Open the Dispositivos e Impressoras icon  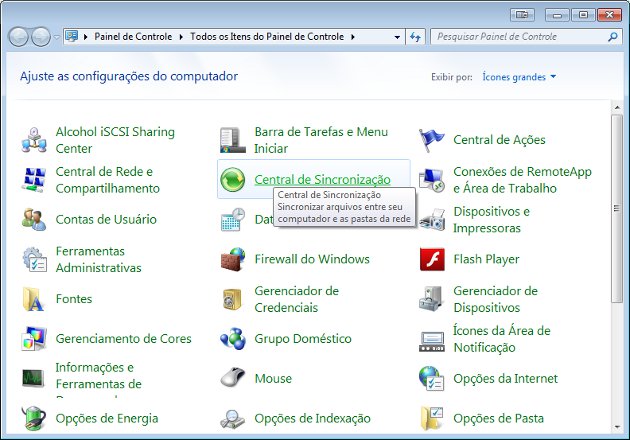(x=432, y=219)
